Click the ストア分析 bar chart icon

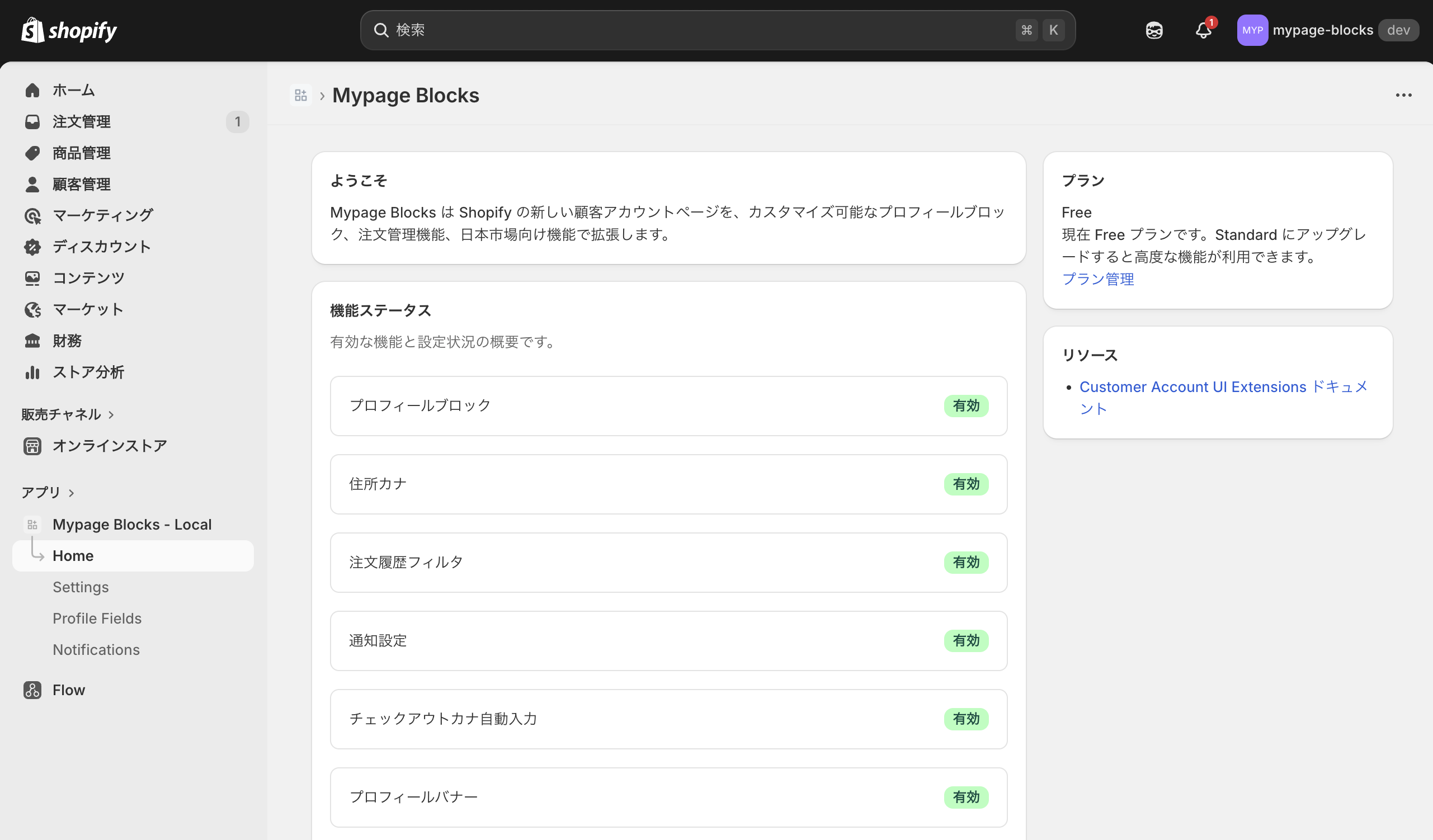coord(32,372)
